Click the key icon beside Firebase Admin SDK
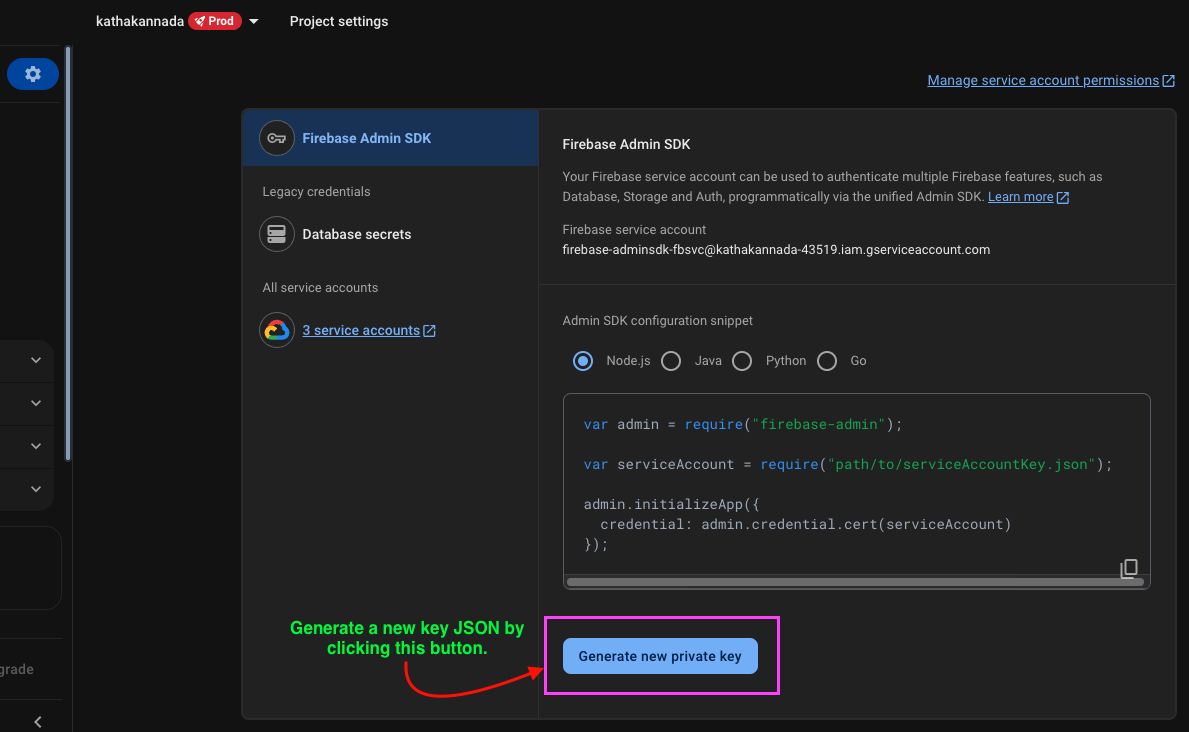The height and width of the screenshot is (732, 1189). click(x=277, y=138)
